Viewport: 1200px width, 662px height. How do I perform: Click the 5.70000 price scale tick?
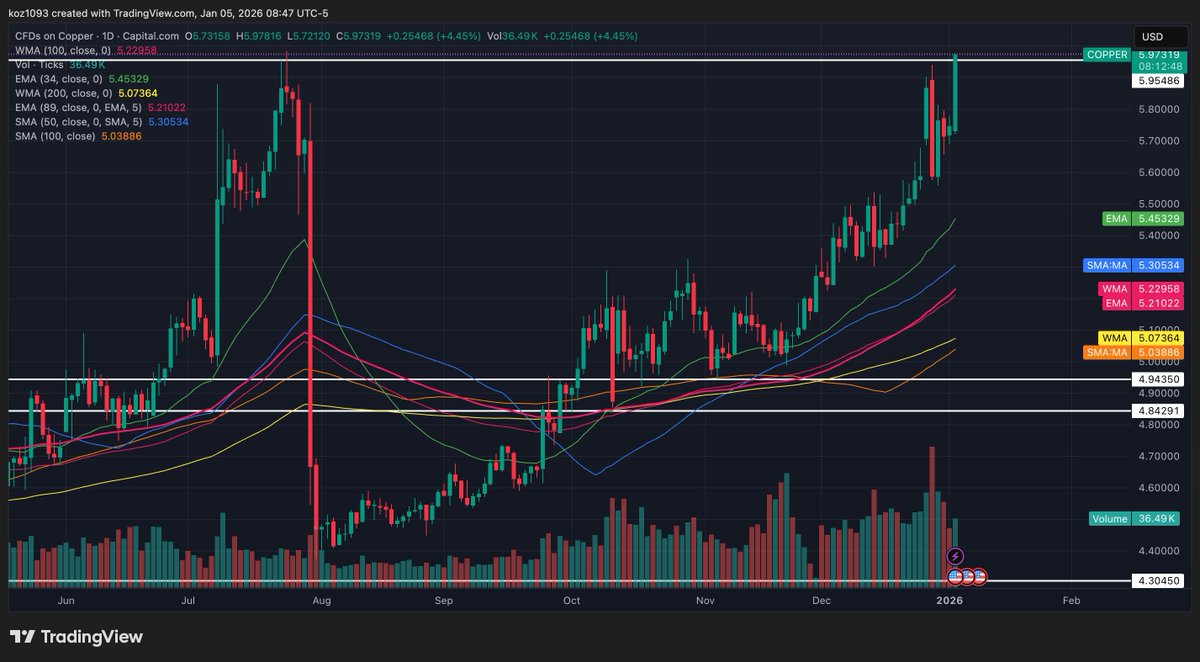(x=1159, y=141)
